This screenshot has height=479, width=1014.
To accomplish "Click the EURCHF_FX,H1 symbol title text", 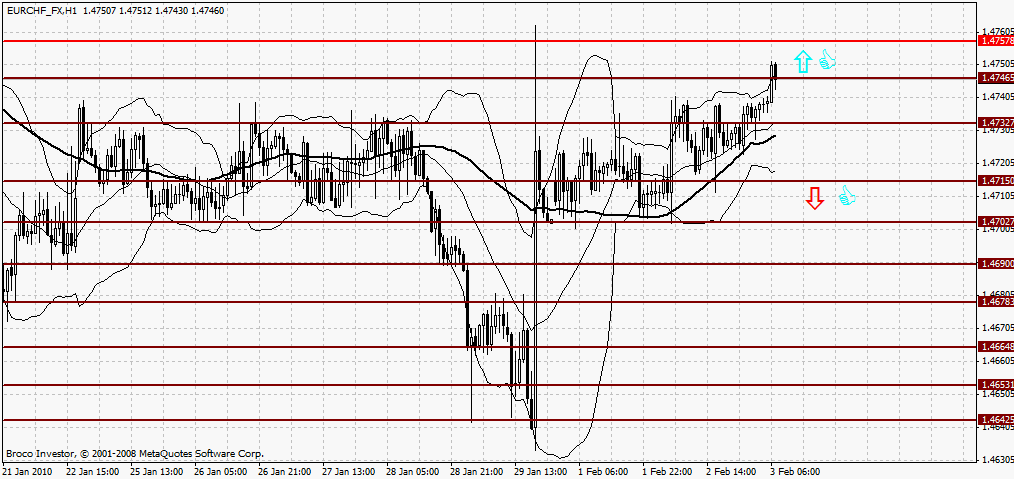I will click(x=41, y=11).
